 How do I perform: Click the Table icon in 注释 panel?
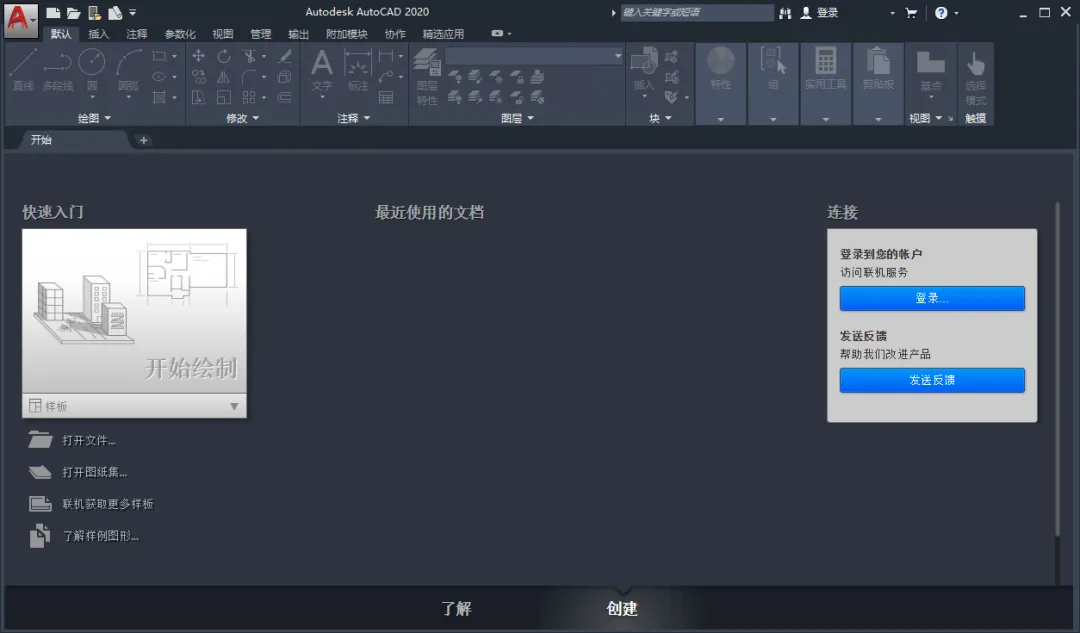coord(386,98)
